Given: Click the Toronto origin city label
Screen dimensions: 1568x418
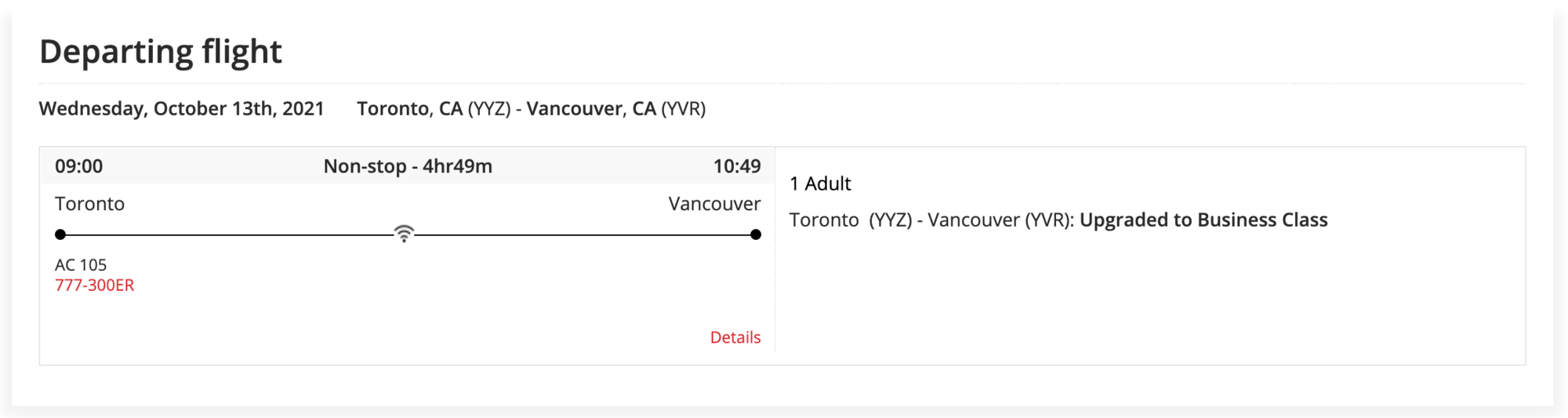Looking at the screenshot, I should point(89,204).
